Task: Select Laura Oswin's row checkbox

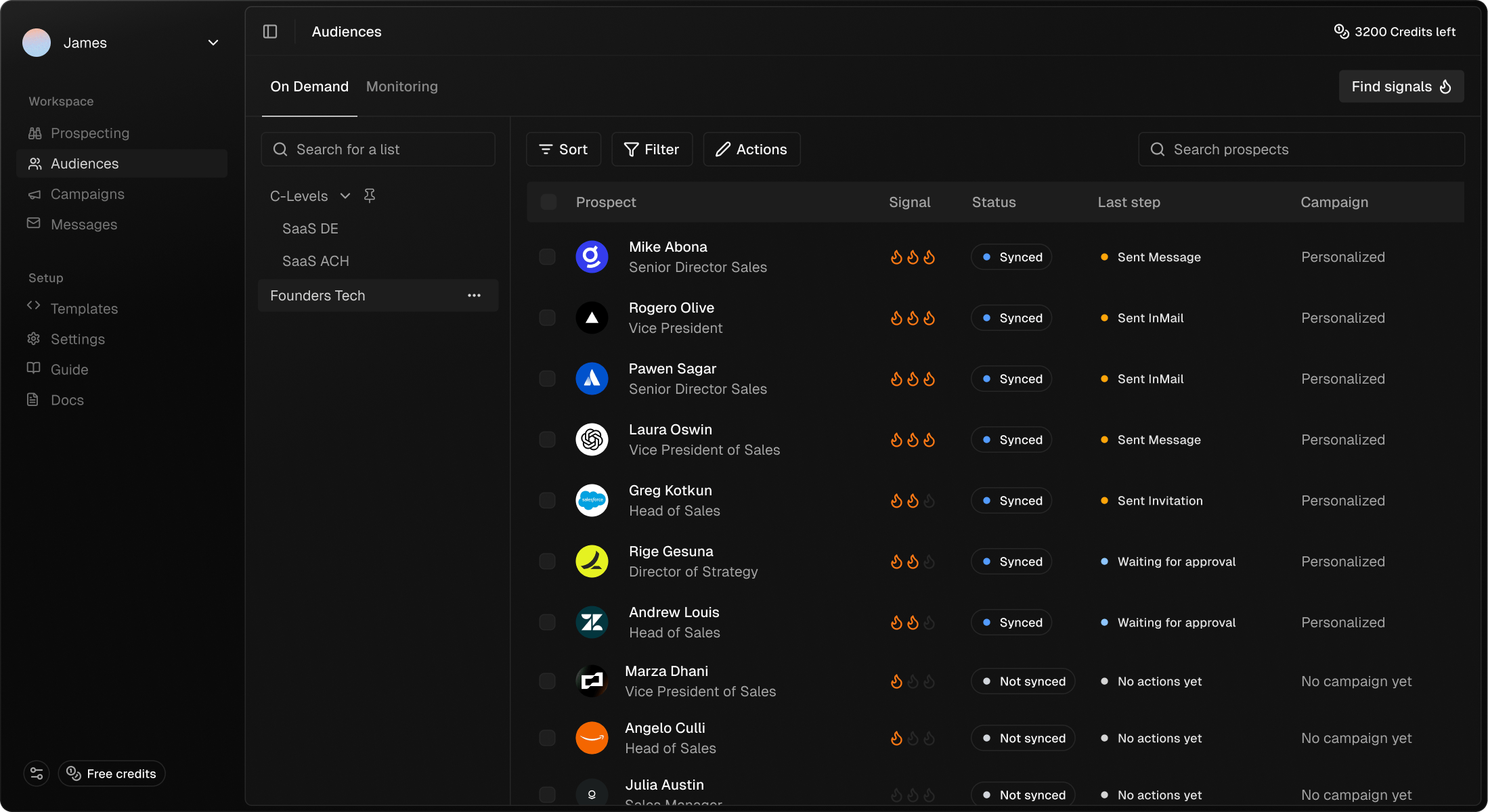Action: click(x=547, y=439)
